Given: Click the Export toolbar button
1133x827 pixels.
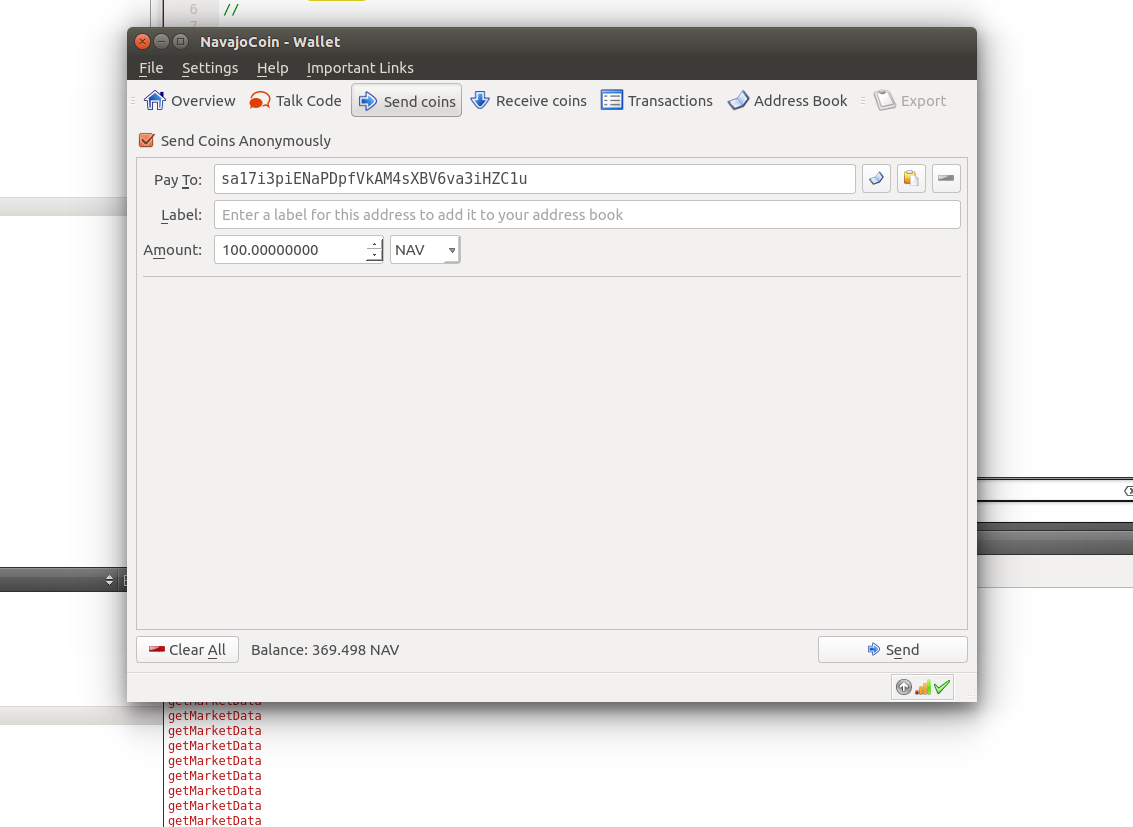Looking at the screenshot, I should pyautogui.click(x=910, y=100).
